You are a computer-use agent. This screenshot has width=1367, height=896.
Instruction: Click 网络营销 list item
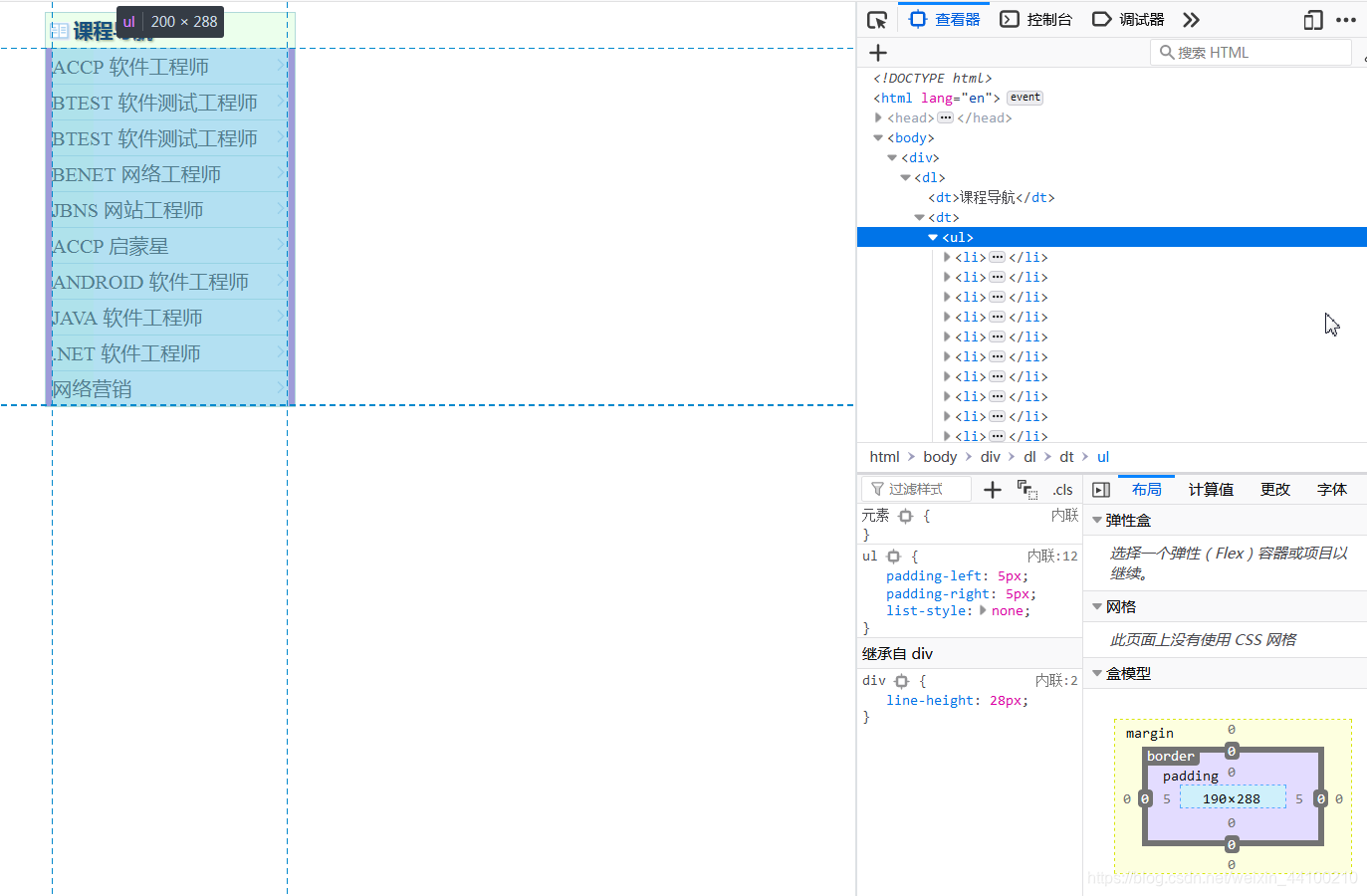pos(92,389)
